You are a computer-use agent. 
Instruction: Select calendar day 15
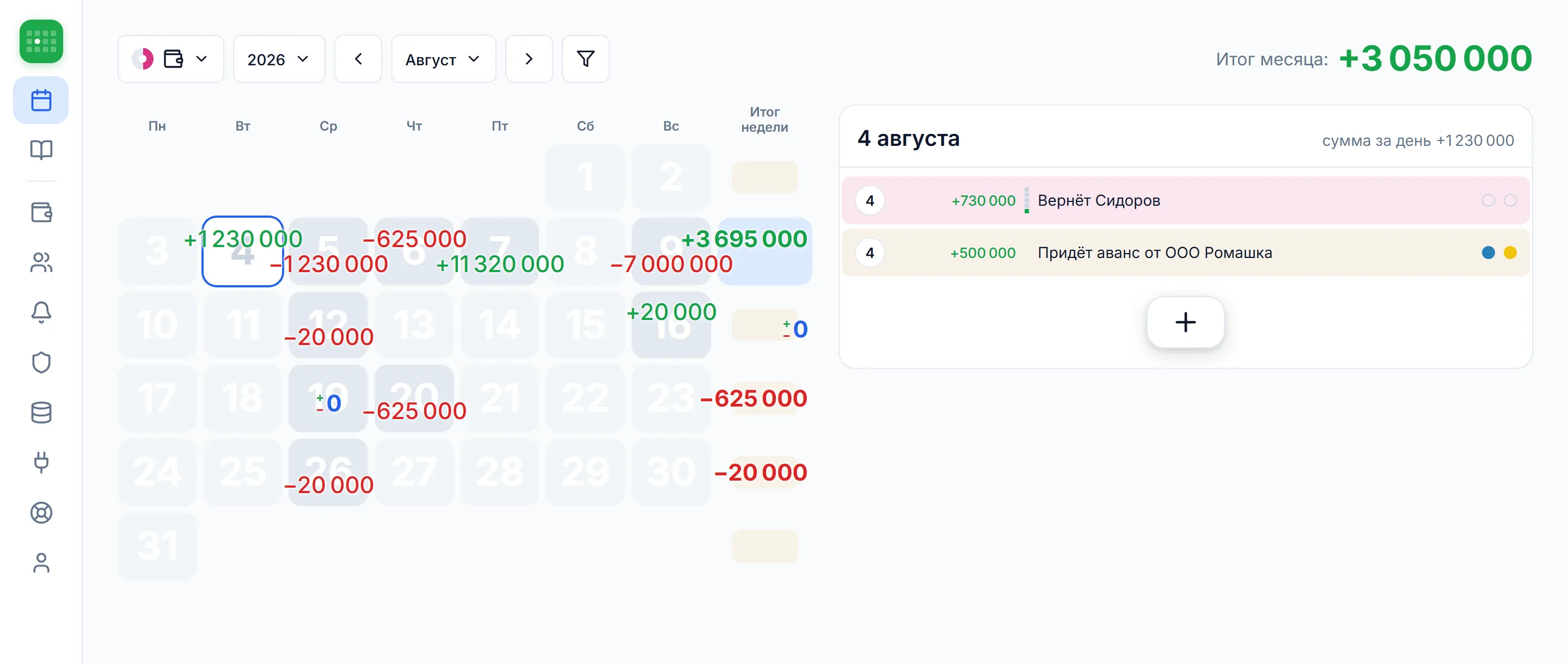coord(585,324)
